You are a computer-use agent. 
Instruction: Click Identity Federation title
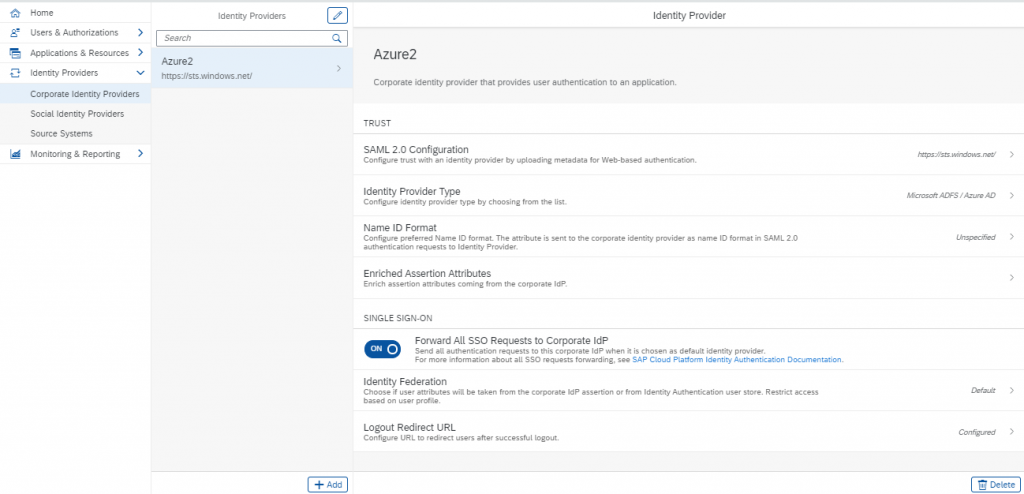405,381
